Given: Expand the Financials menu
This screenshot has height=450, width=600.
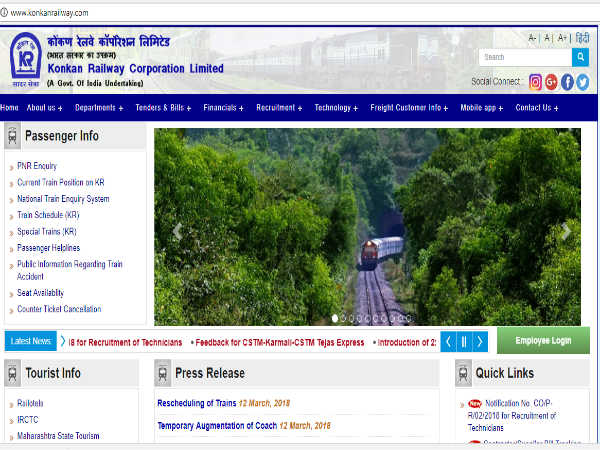Looking at the screenshot, I should [223, 108].
